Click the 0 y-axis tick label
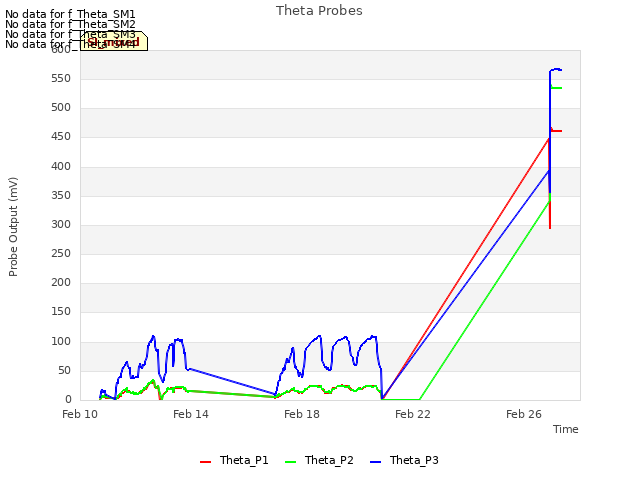 (68, 400)
